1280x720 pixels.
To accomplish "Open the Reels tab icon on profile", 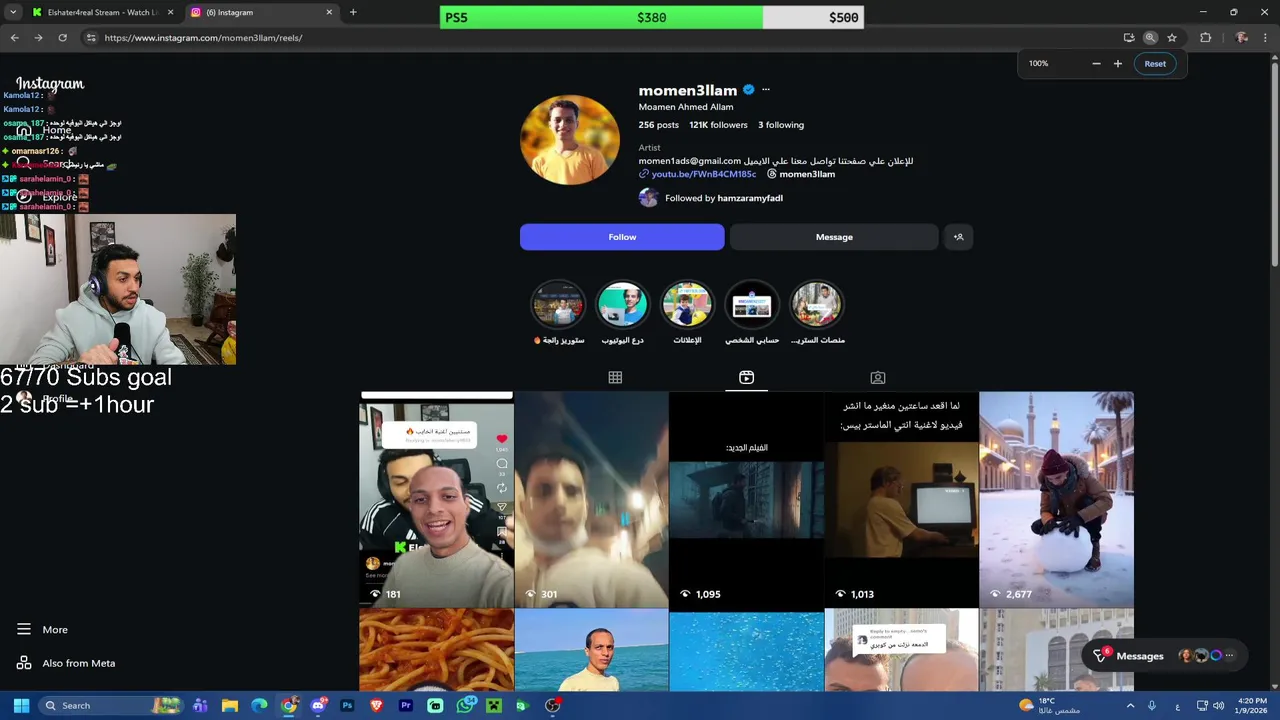I will [746, 377].
